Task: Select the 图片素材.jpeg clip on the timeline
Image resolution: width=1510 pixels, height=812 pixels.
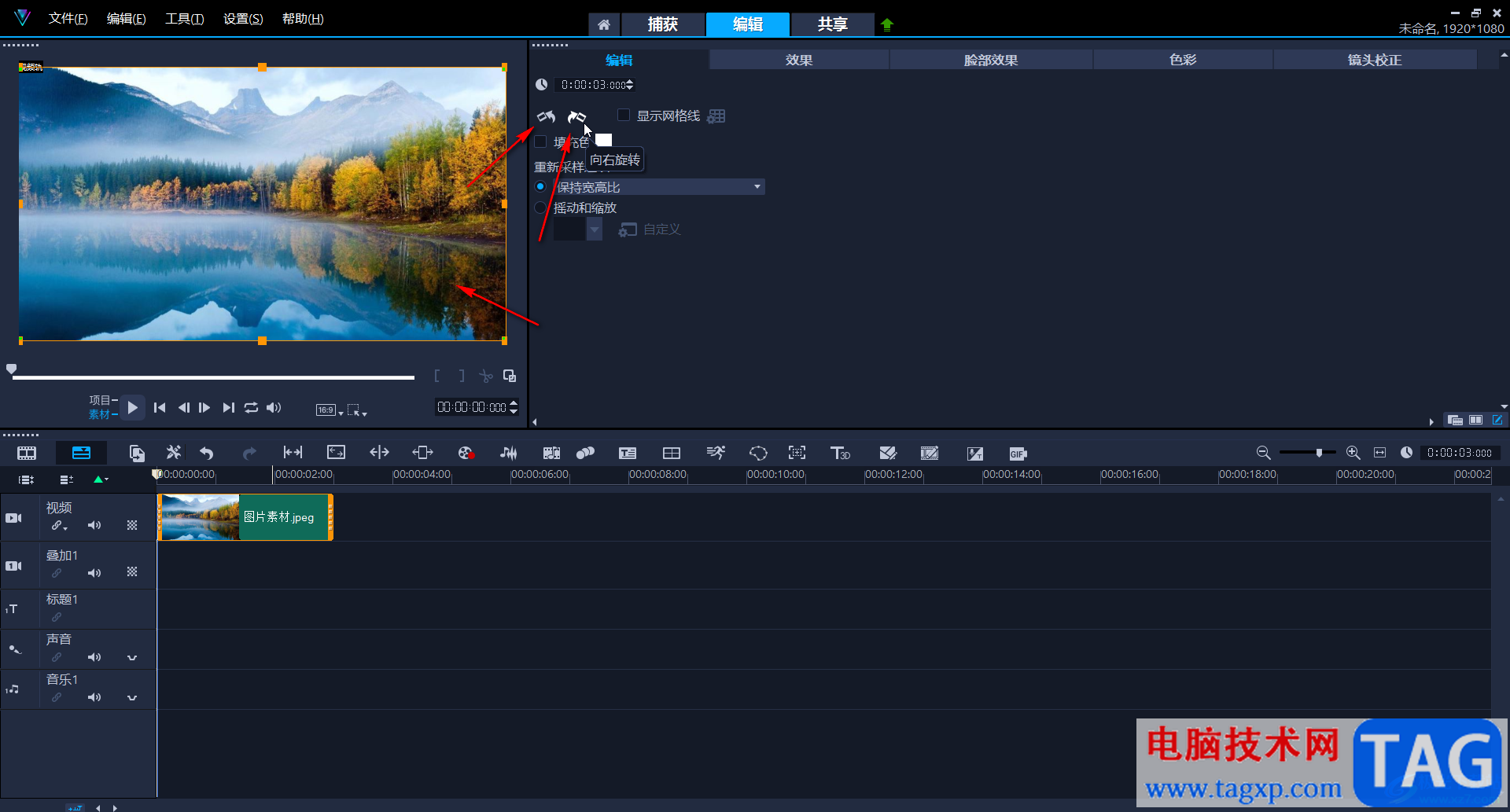Action: pos(245,517)
